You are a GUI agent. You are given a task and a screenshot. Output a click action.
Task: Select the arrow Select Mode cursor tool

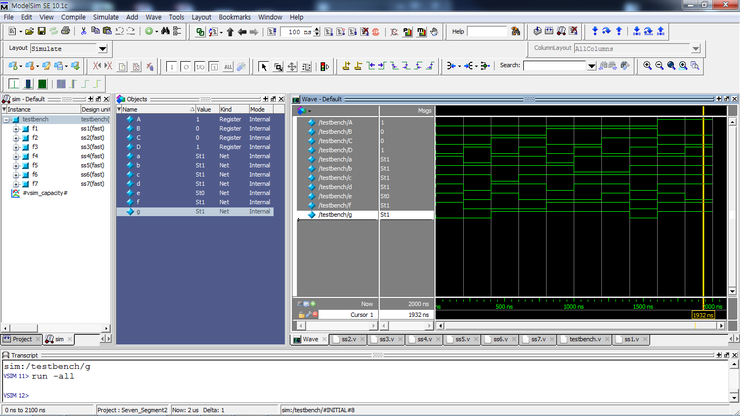264,67
